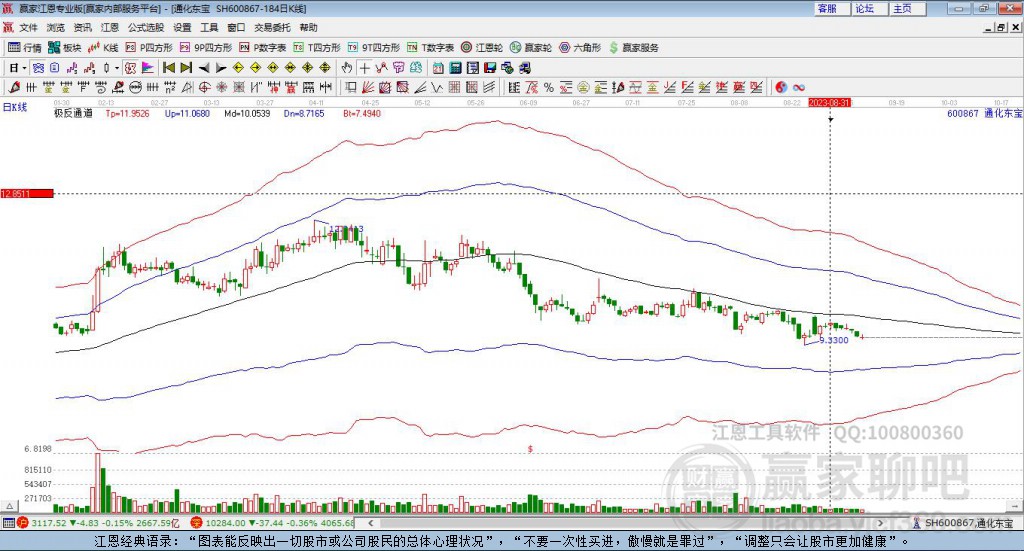This screenshot has height=551, width=1024.
Task: Click the red-blue yin-yang icon
Action: point(781,87)
